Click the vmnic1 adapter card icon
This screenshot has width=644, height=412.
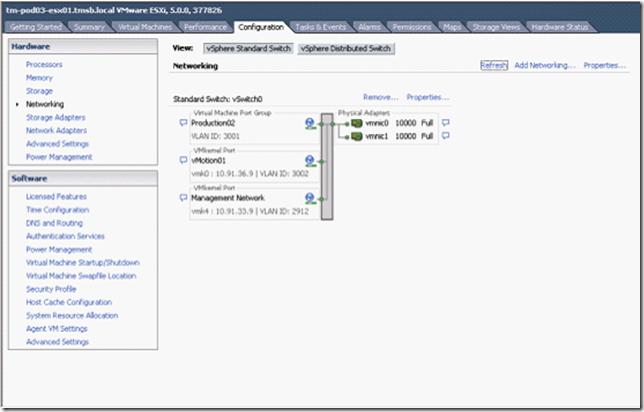(x=356, y=136)
